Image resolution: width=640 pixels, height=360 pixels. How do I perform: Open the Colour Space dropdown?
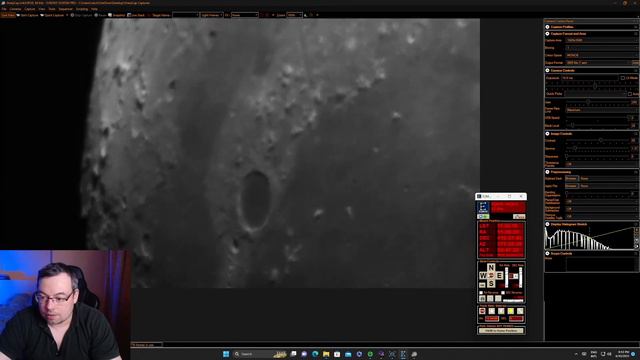(602, 55)
